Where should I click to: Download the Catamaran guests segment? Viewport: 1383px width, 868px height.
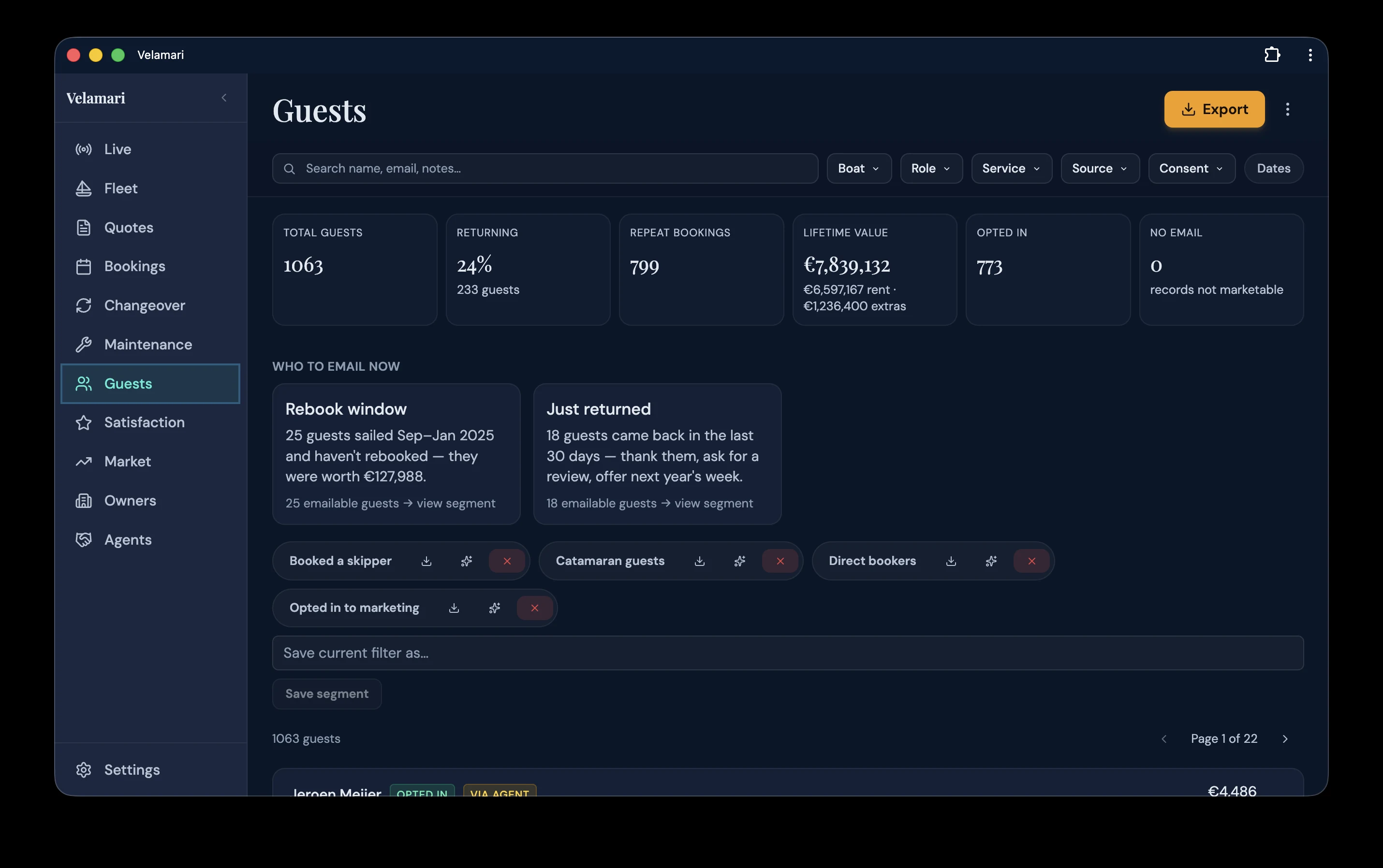(x=700, y=561)
